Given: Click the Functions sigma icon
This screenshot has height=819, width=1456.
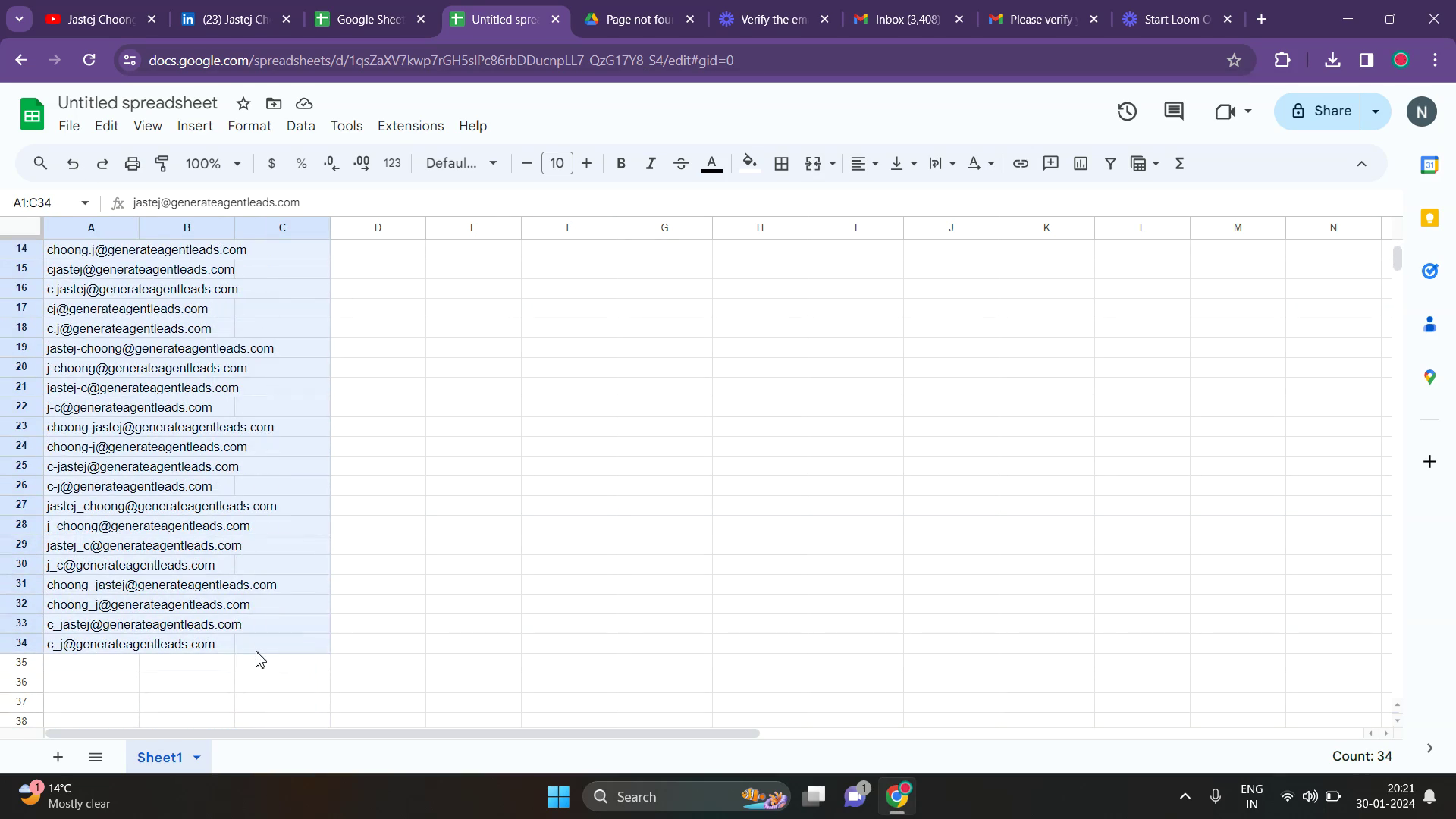Looking at the screenshot, I should click(1179, 163).
